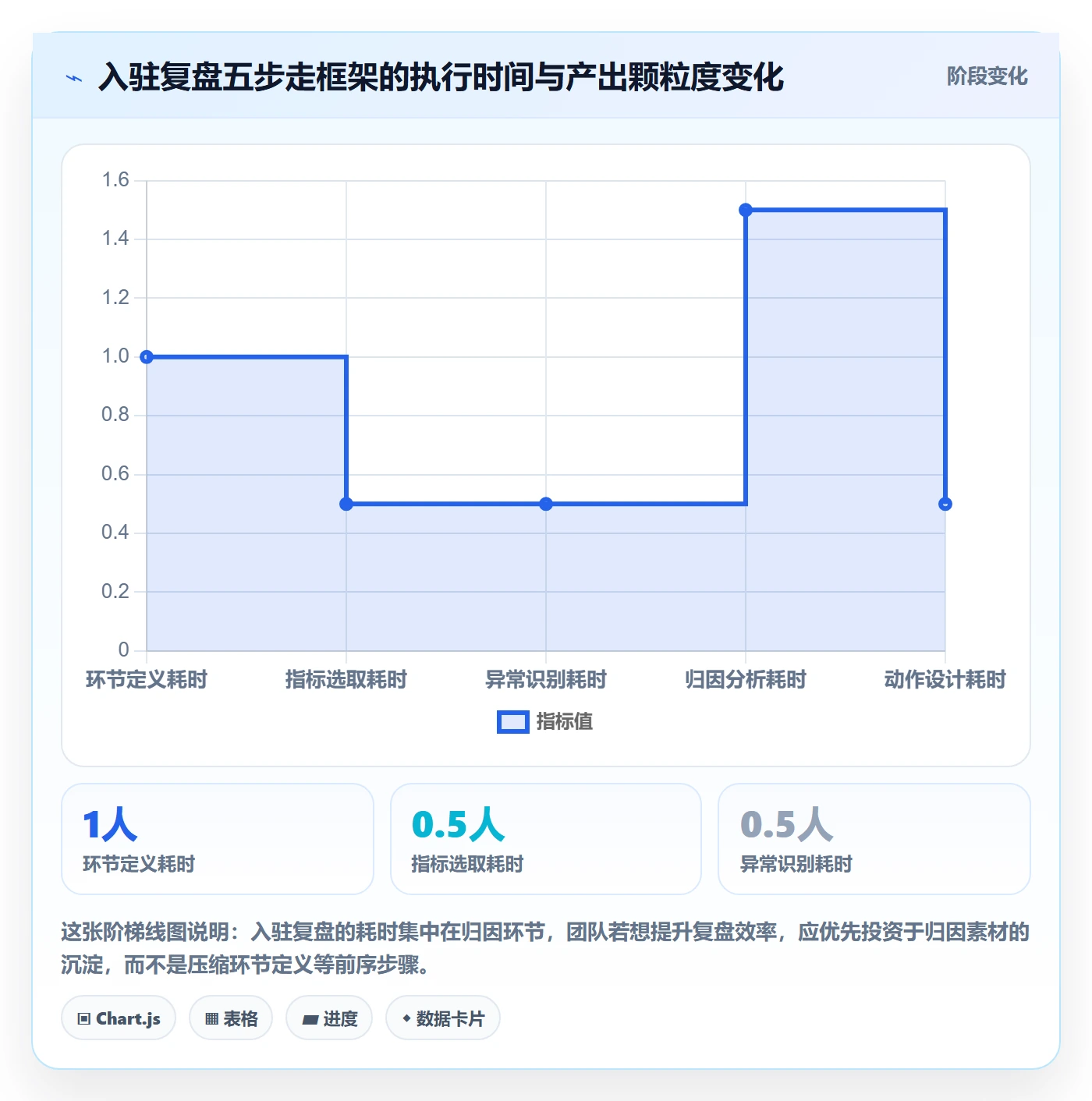Viewport: 1092px width, 1101px height.
Task: Click the Chart.js tag text
Action: 128,1018
